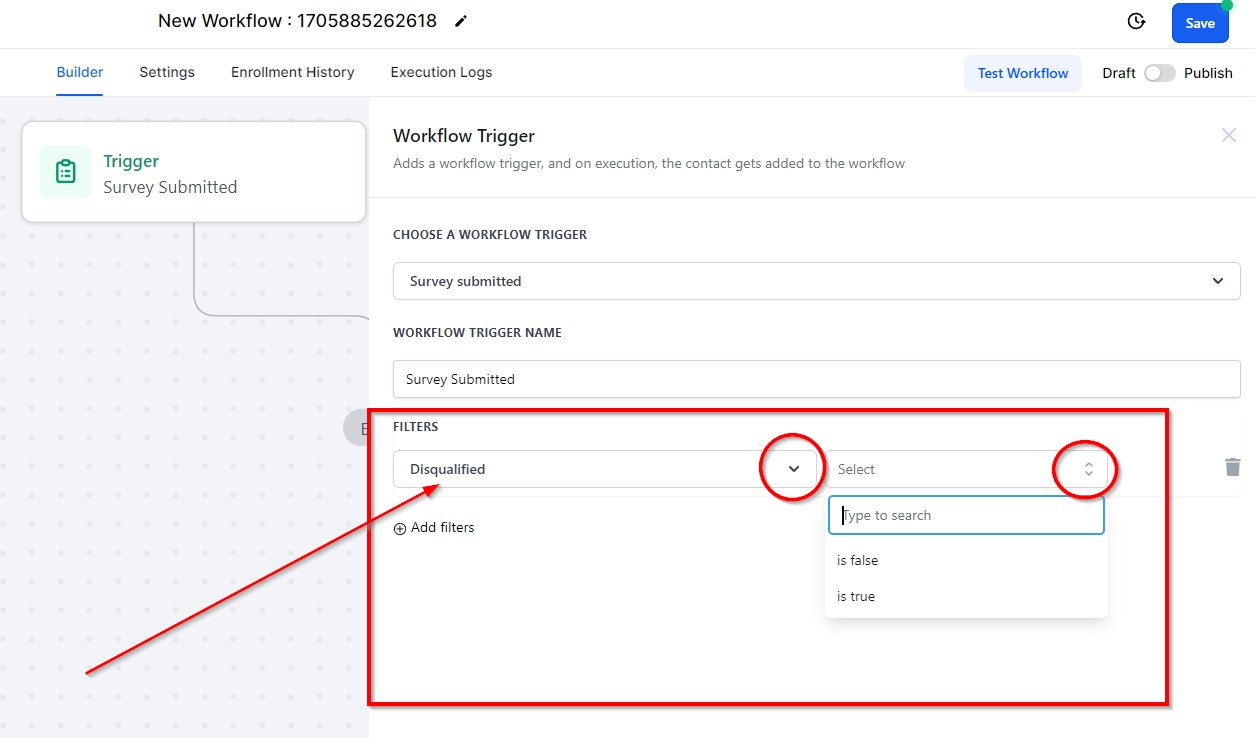
Task: Select the Builder tab
Action: 80,72
